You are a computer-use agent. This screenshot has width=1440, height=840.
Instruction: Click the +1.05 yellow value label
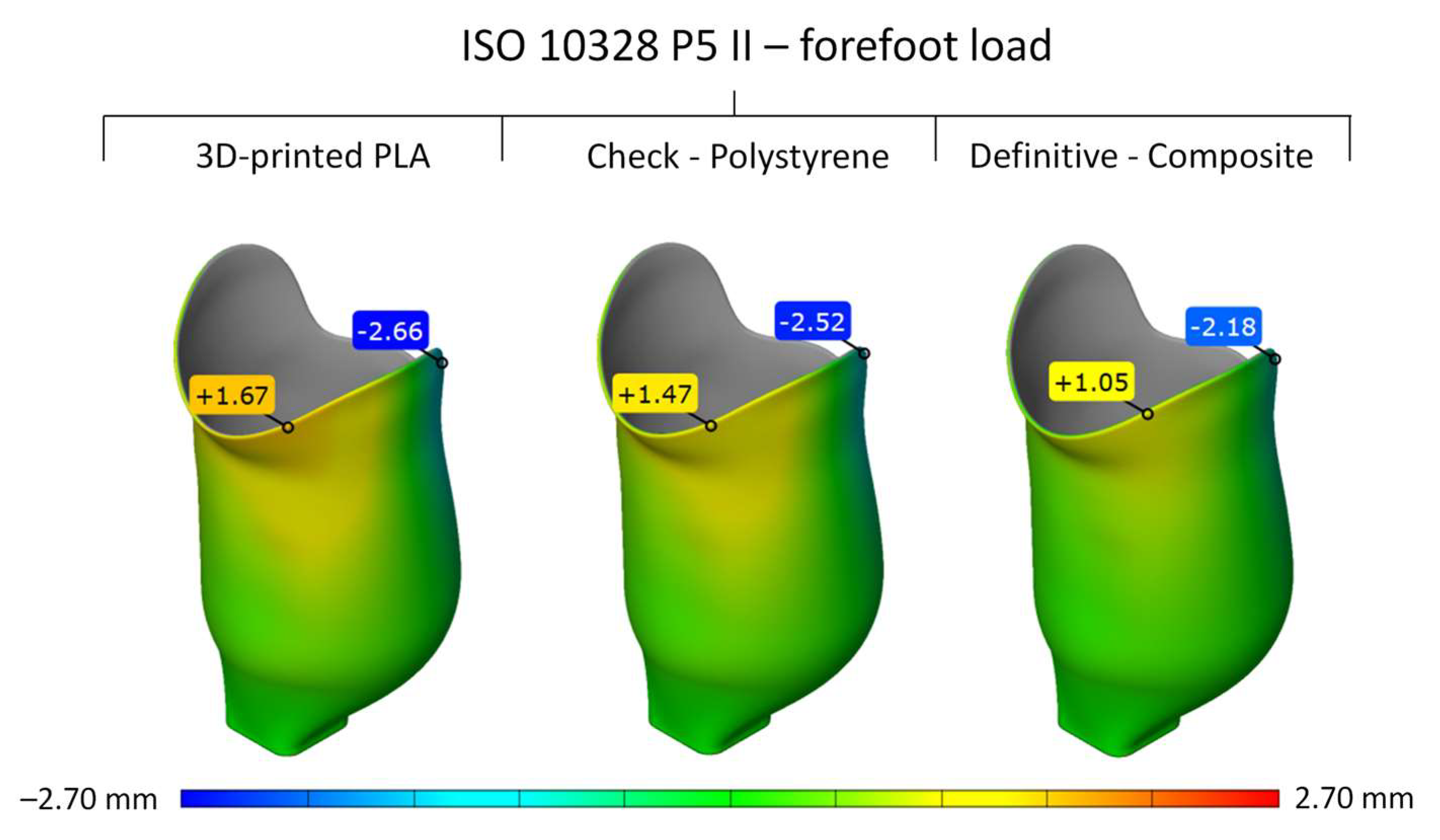click(1092, 381)
